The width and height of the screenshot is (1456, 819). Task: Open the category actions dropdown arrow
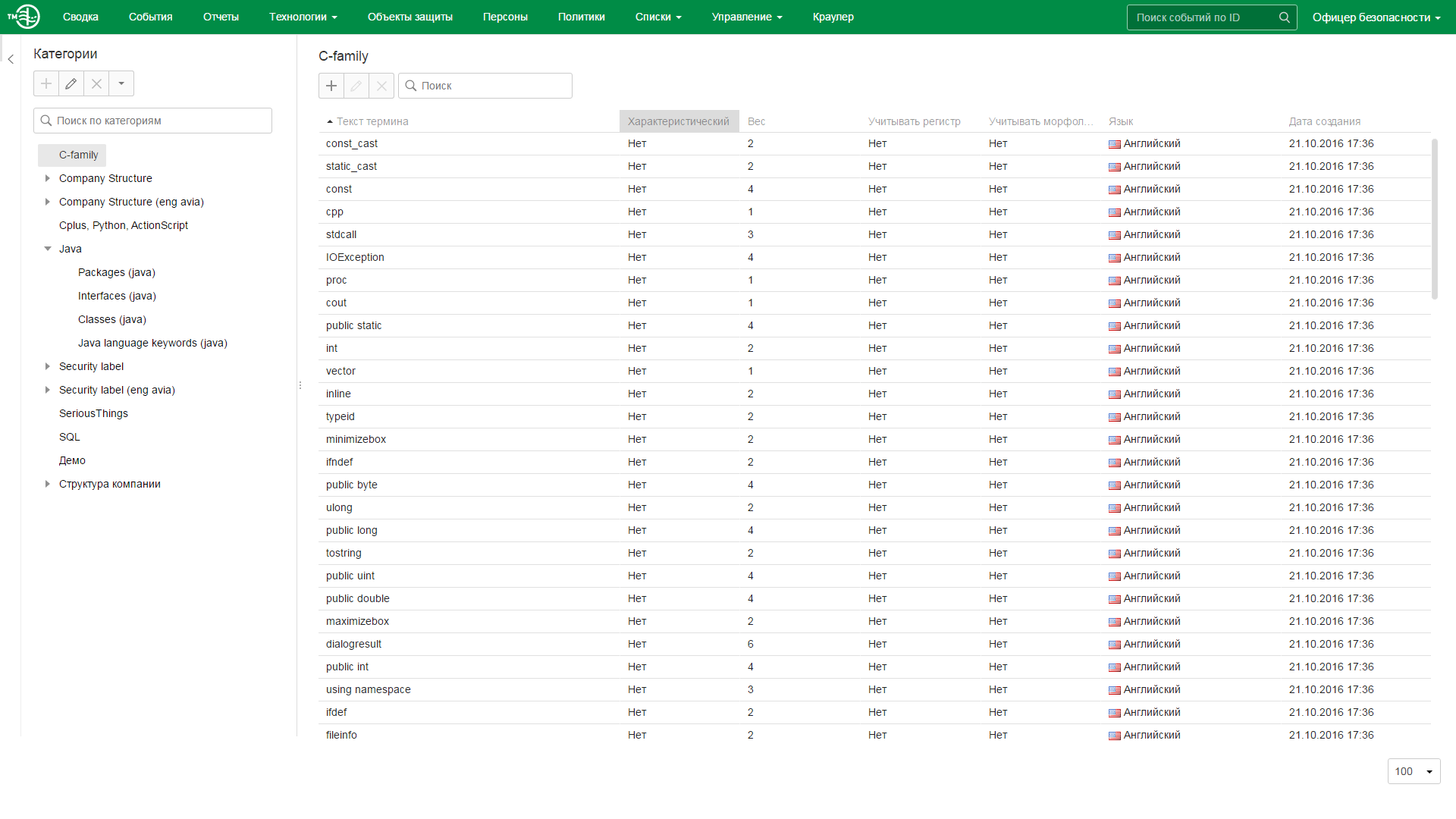(x=121, y=83)
